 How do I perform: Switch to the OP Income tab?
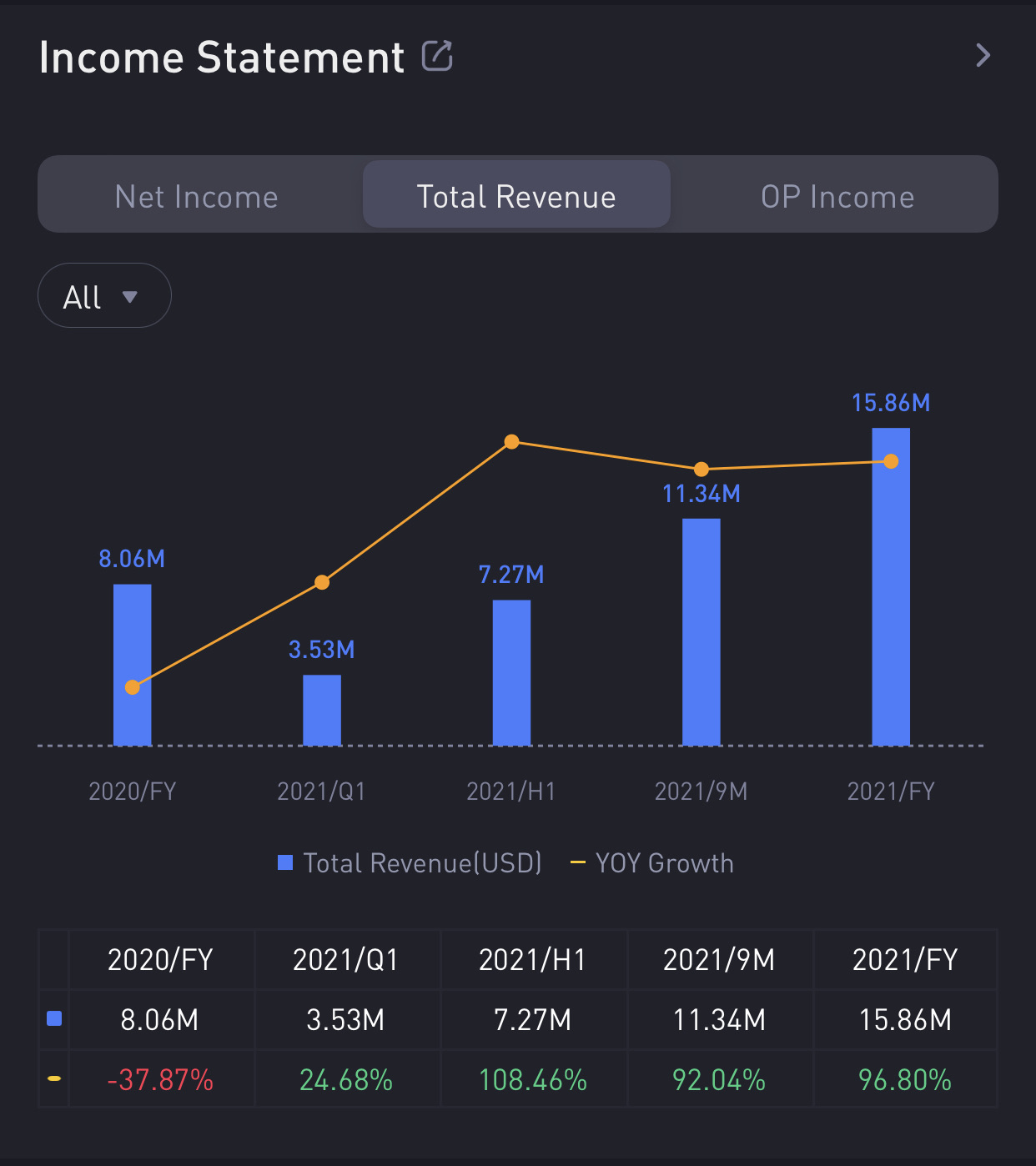837,197
